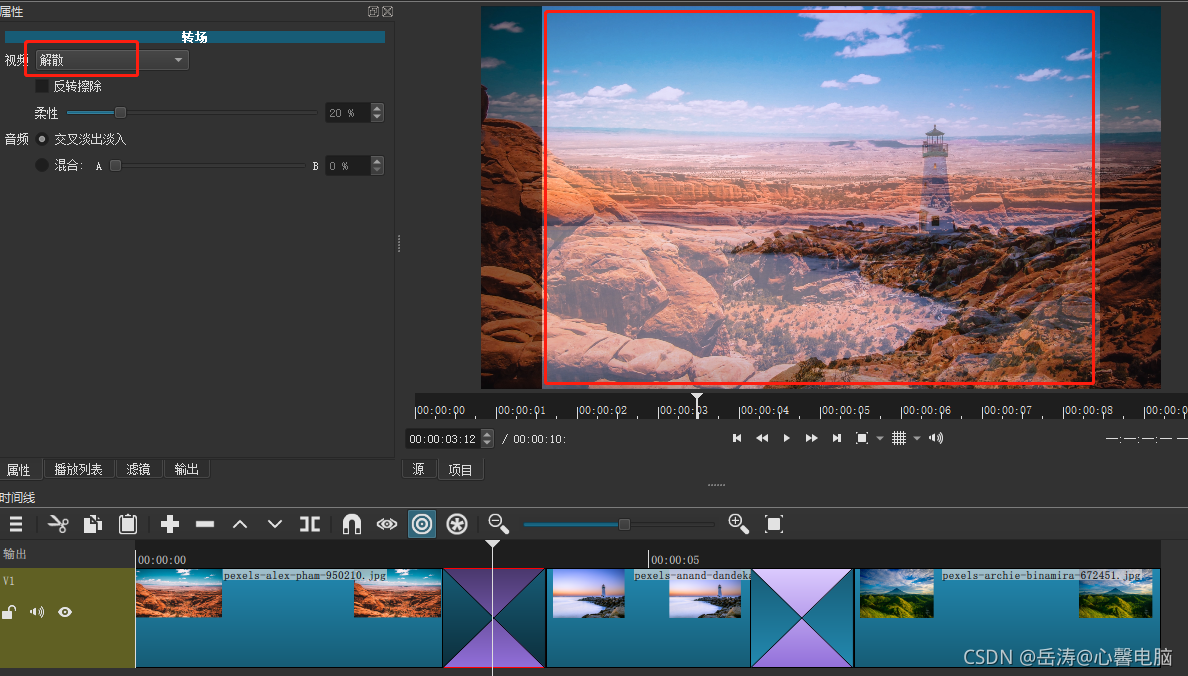Screen dimensions: 1188x676
Task: Open player zoom dropdown arrow
Action: coord(880,438)
